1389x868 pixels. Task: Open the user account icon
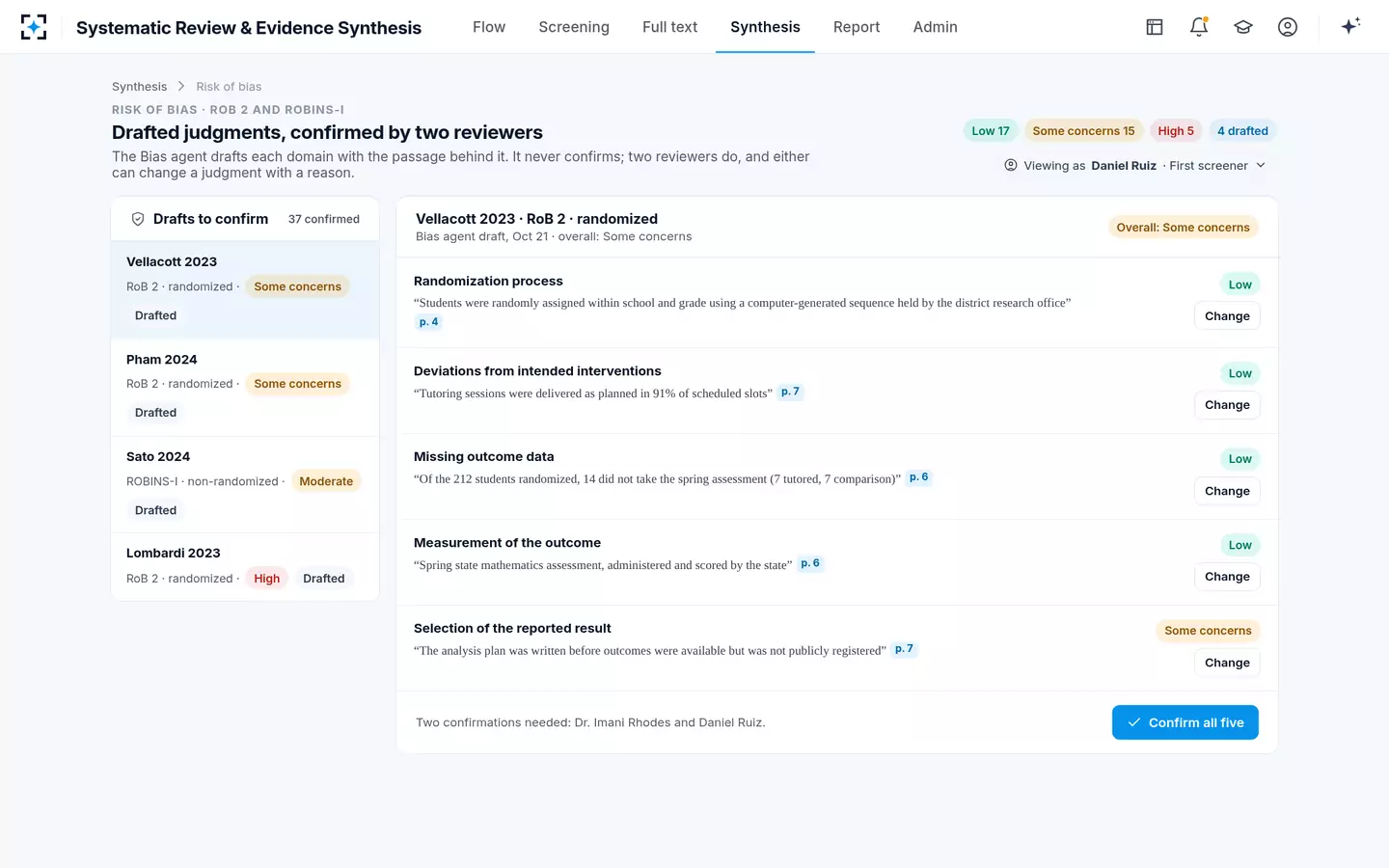tap(1288, 27)
